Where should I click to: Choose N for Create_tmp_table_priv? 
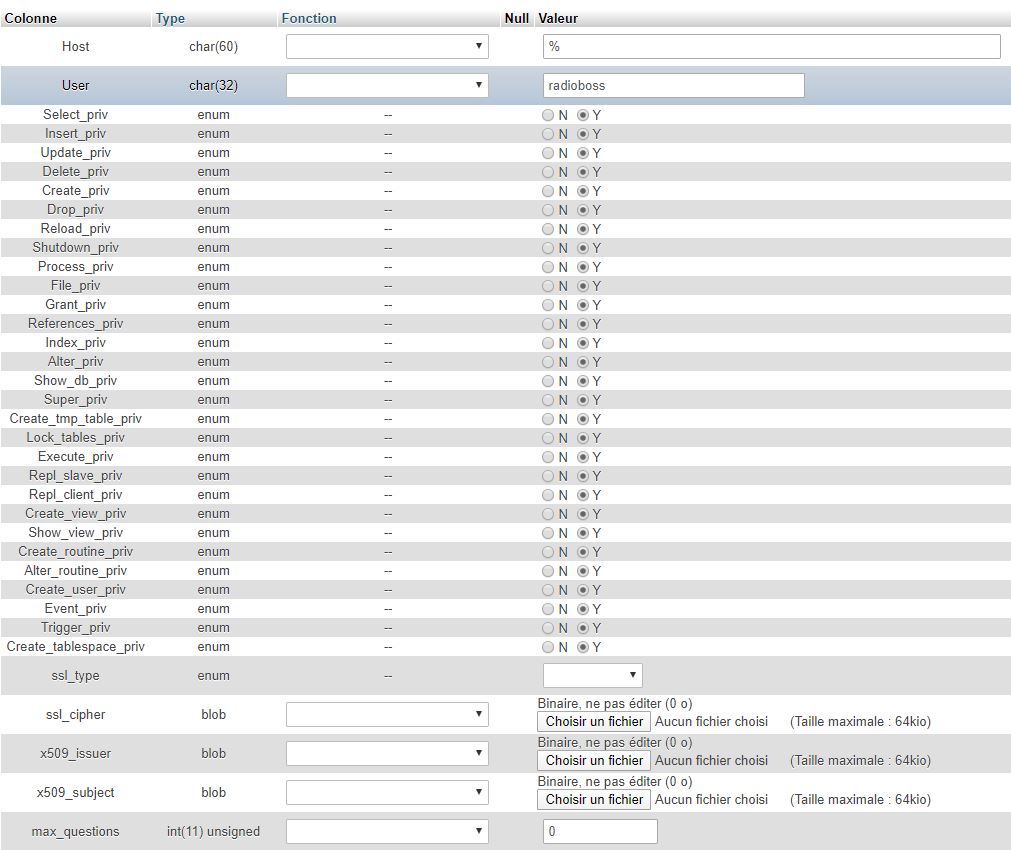tap(548, 419)
